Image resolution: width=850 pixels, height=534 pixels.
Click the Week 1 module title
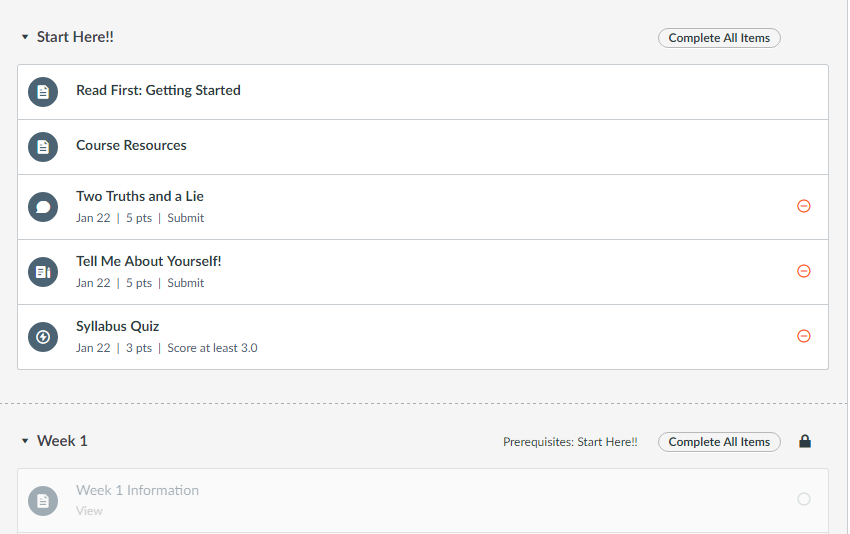click(62, 441)
